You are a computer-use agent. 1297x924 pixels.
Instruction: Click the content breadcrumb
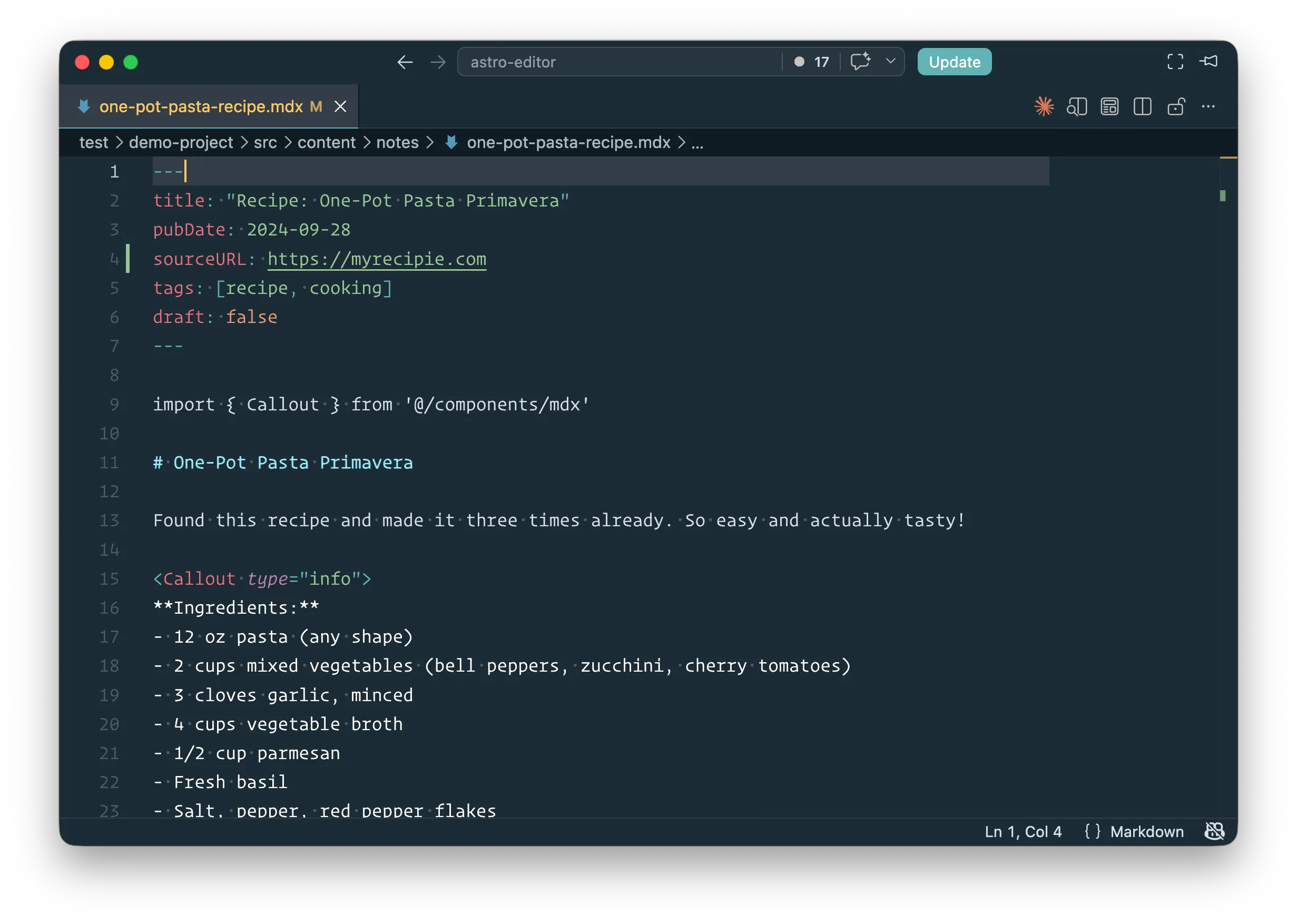(x=326, y=142)
